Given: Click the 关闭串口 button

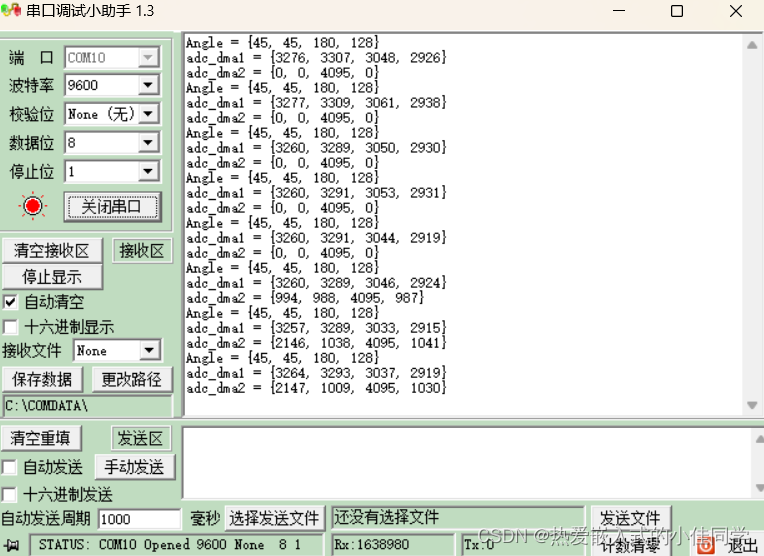Looking at the screenshot, I should (x=113, y=207).
